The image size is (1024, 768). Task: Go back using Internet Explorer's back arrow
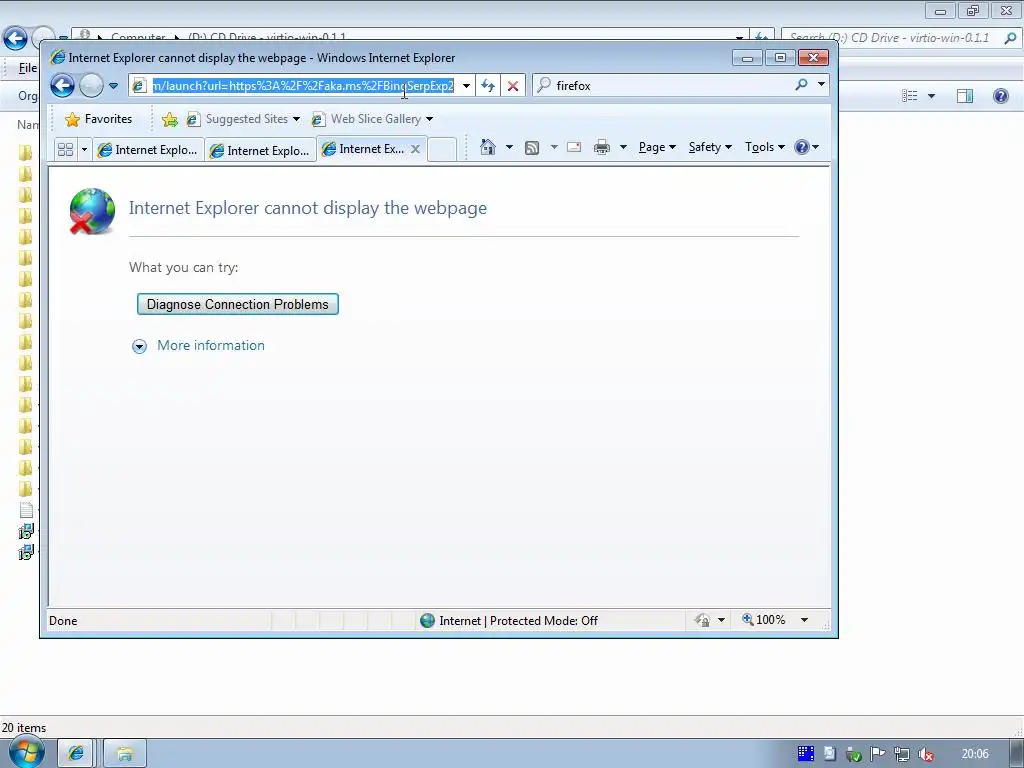point(63,86)
